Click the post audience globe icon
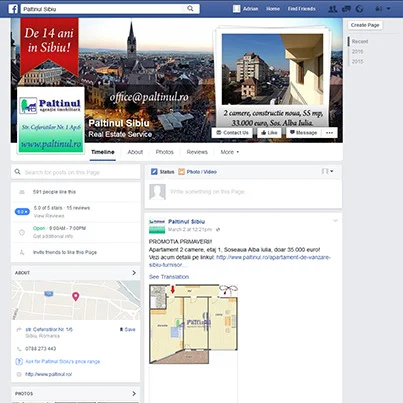 coord(218,230)
